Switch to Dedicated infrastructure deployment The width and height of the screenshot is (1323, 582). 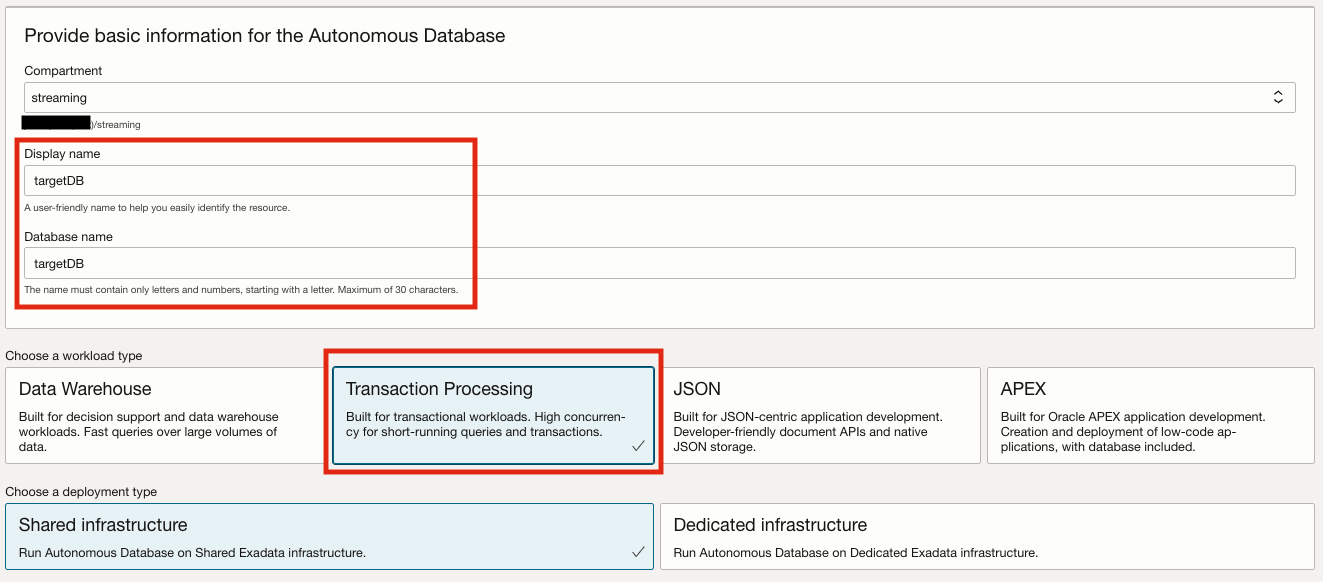[986, 536]
